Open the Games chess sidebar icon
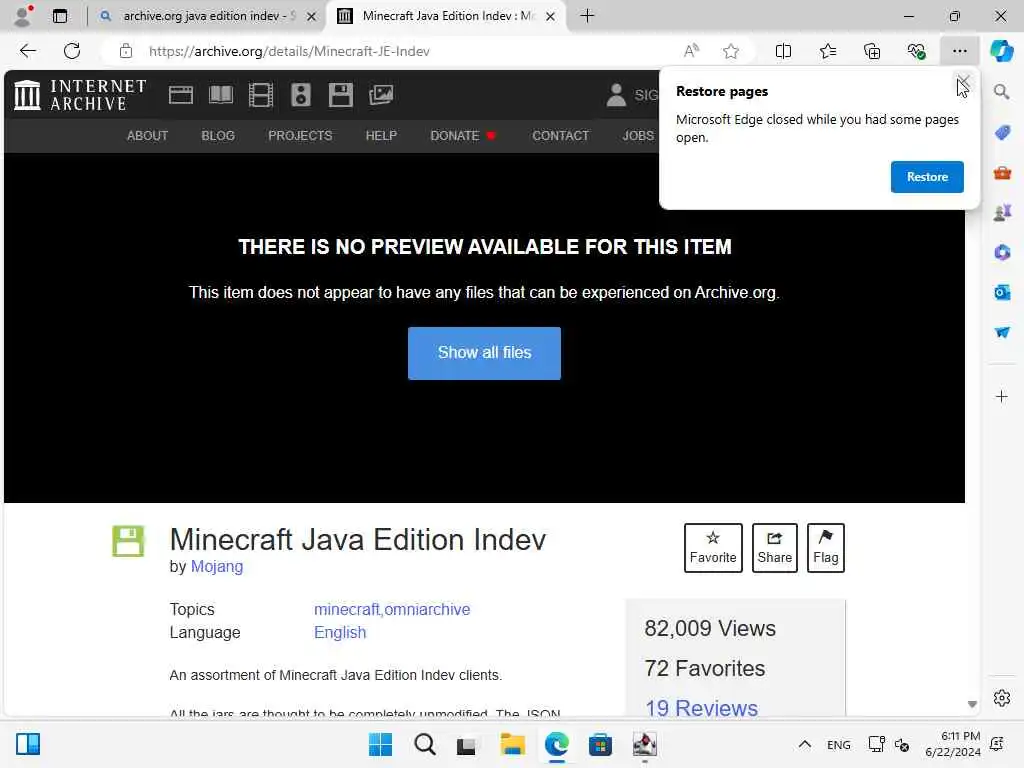 [x=1002, y=212]
